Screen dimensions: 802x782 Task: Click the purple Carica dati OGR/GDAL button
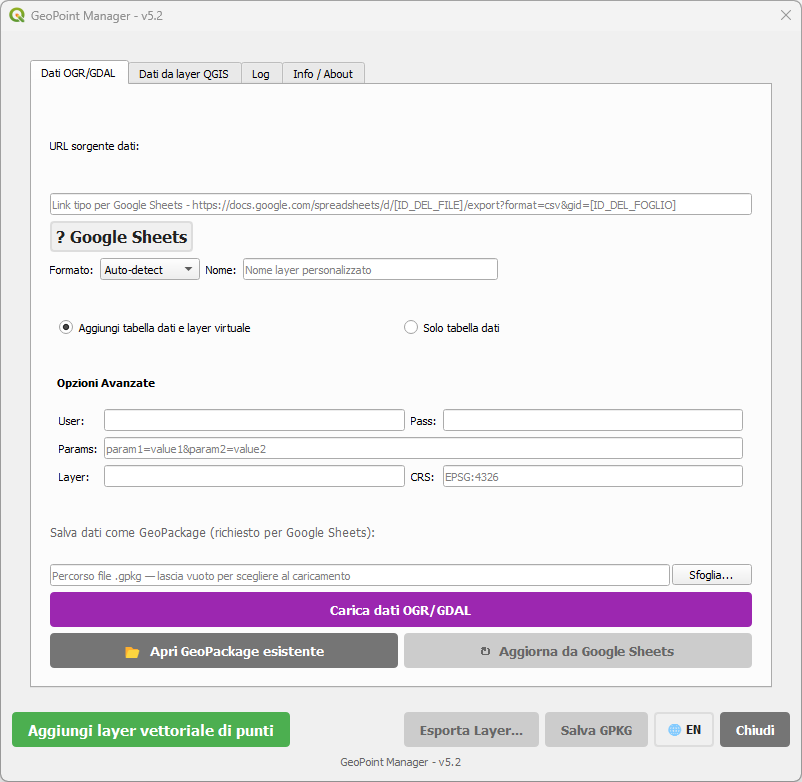click(x=400, y=610)
